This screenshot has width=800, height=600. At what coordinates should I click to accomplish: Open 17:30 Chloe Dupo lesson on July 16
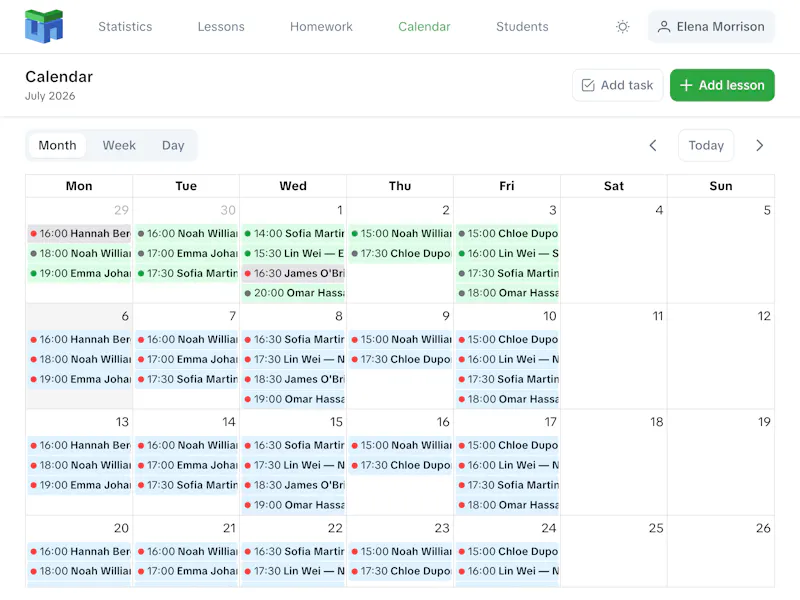tap(401, 465)
